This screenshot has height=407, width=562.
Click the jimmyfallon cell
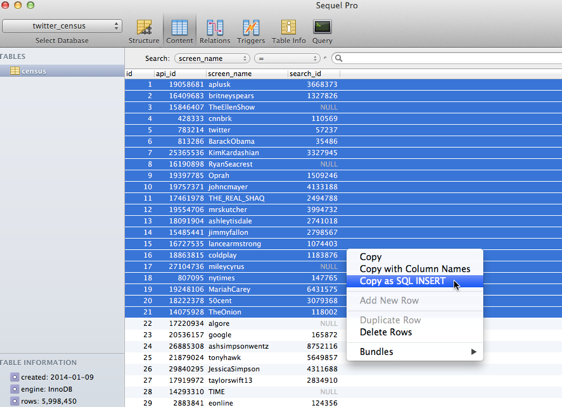[228, 232]
